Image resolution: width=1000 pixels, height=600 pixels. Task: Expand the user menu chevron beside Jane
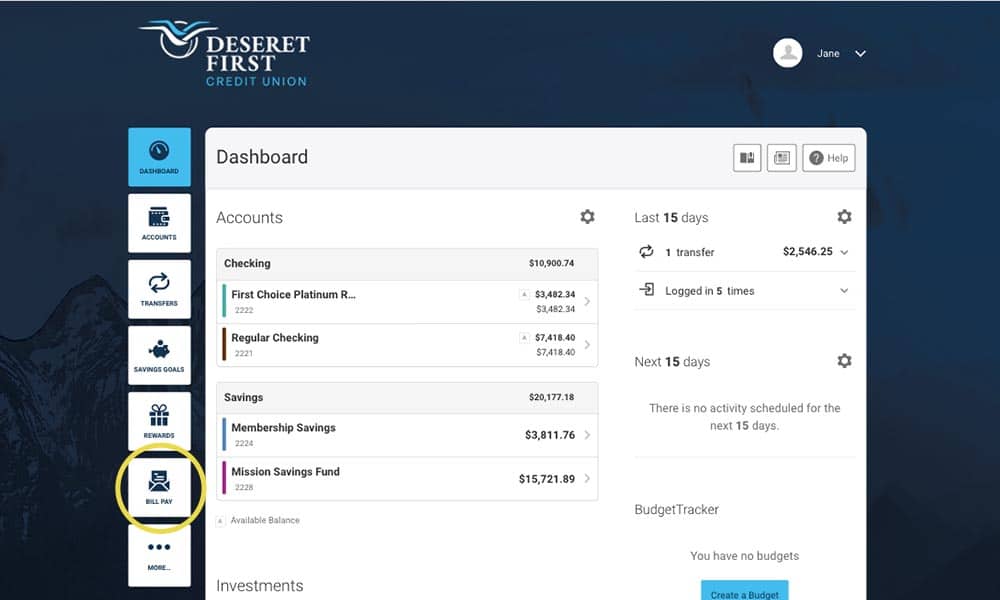[x=860, y=54]
